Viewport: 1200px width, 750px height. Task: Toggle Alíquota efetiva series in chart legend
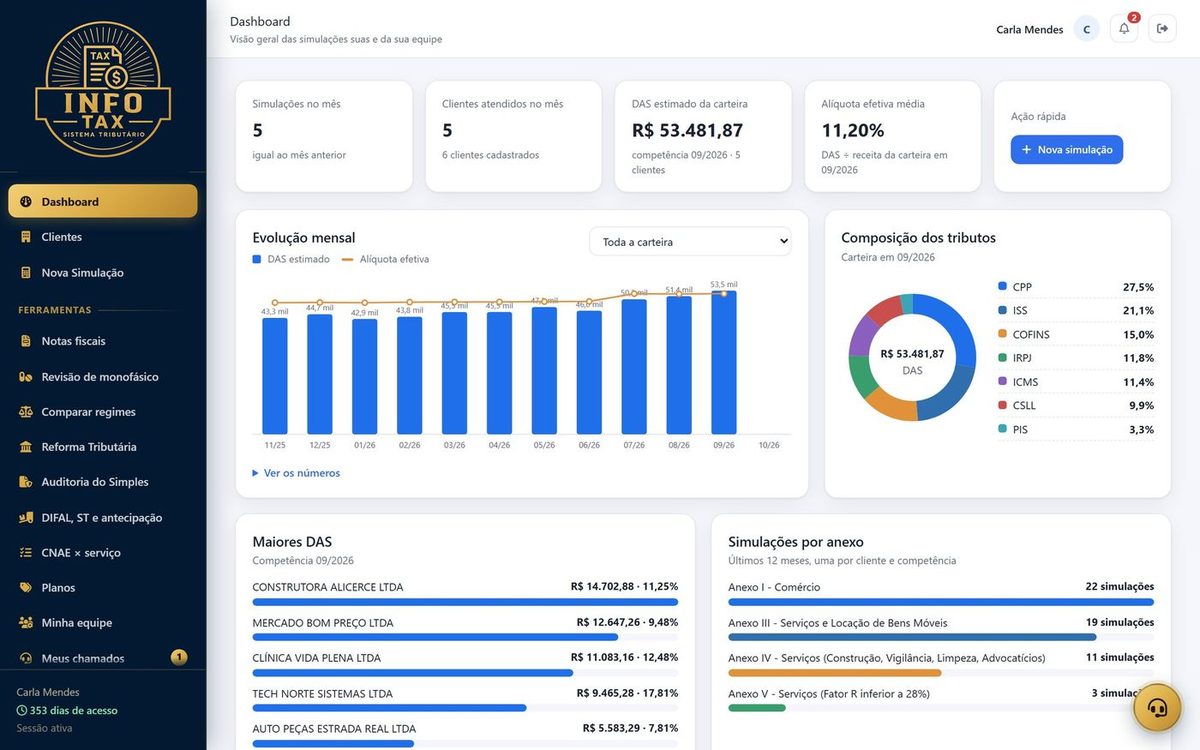pos(385,259)
